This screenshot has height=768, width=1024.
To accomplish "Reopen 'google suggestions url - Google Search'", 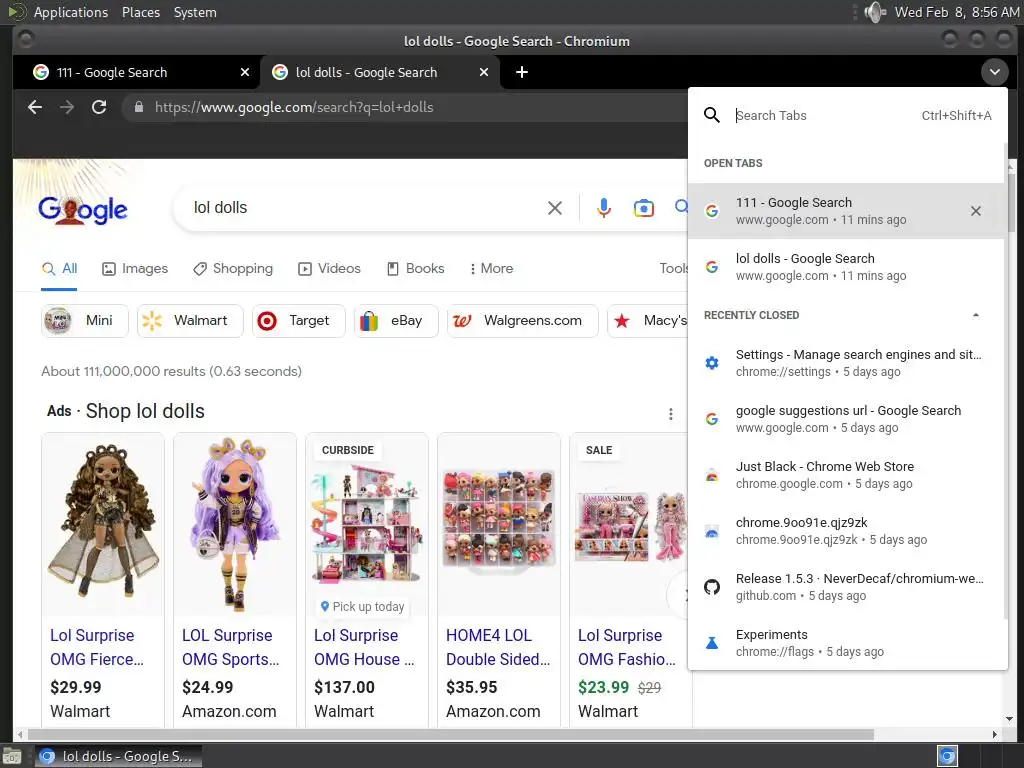I will 847,419.
